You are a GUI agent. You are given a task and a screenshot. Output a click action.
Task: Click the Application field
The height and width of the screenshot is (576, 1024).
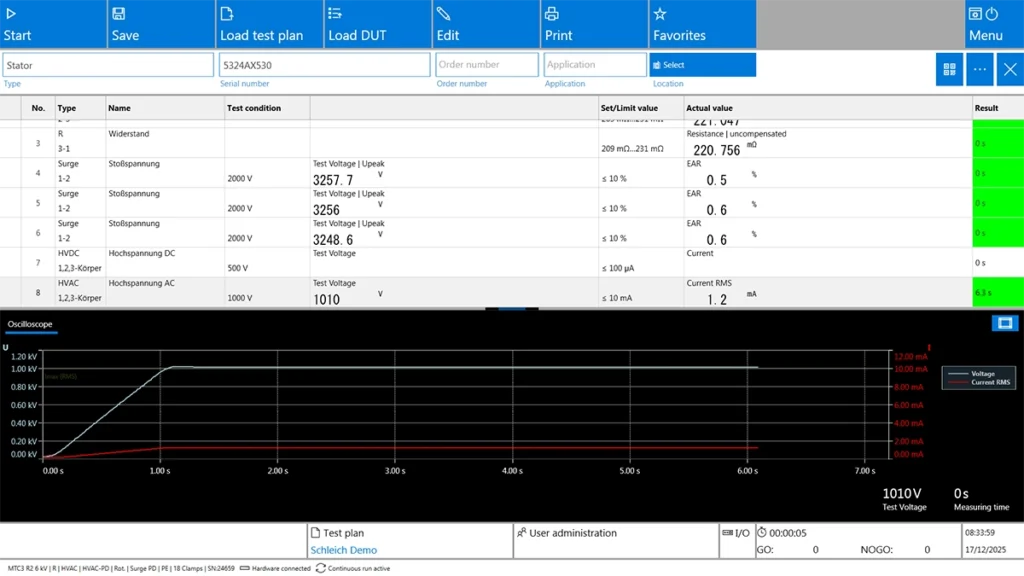coord(595,65)
